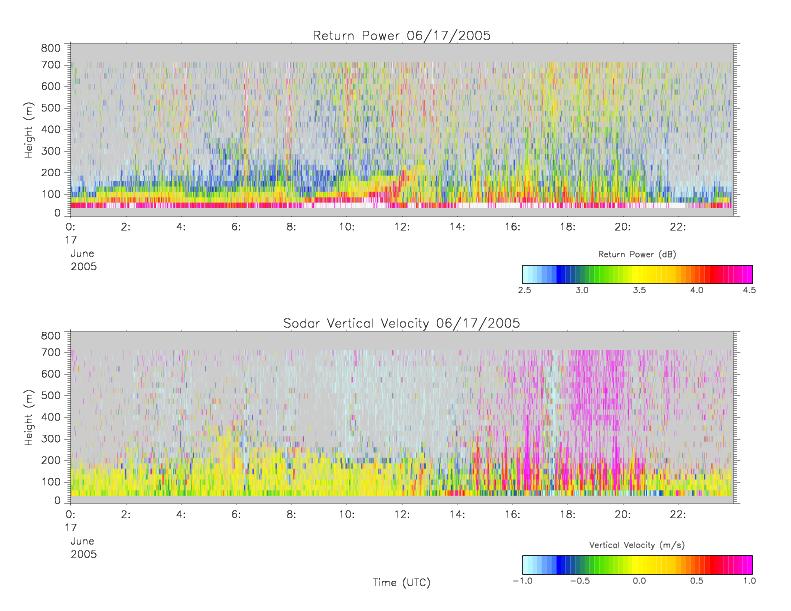The image size is (791, 611).
Task: Select the "Return Power (dB)" legend label
Action: click(637, 254)
